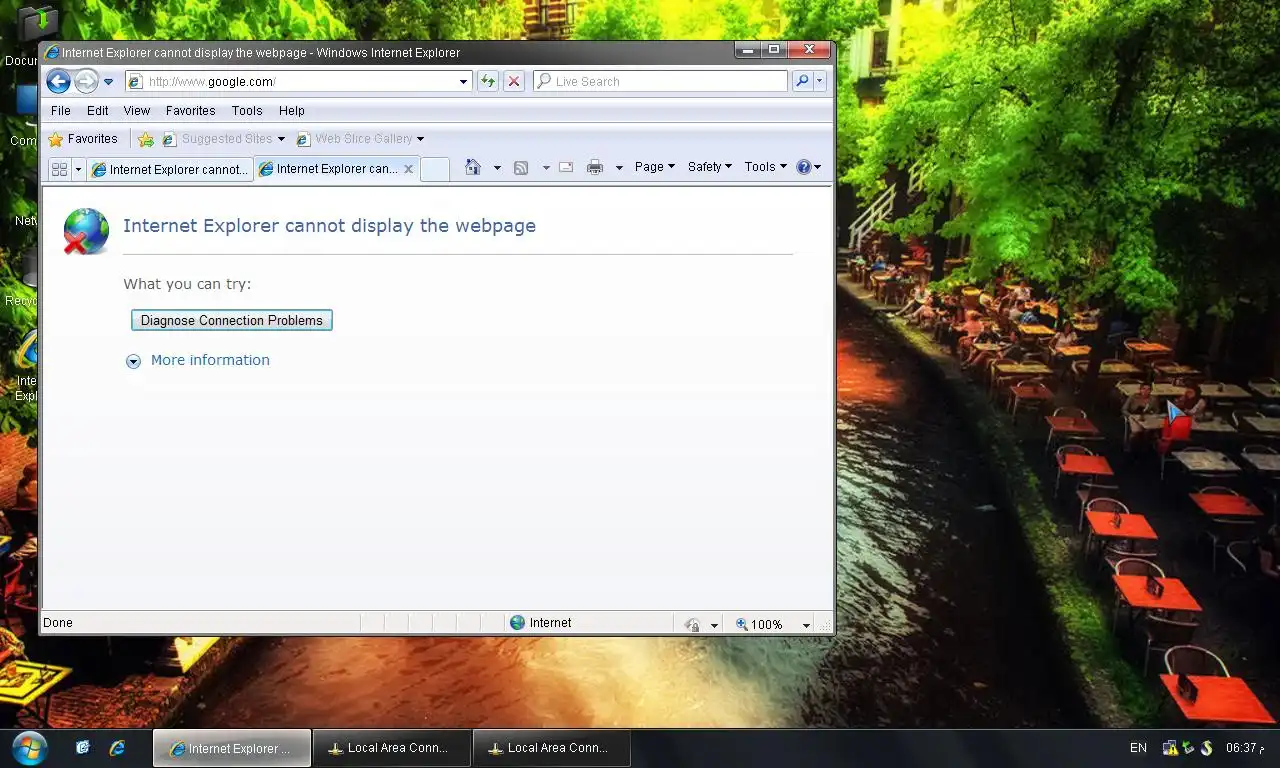The height and width of the screenshot is (768, 1280).
Task: Click the Internet zone indicator in status bar
Action: pyautogui.click(x=541, y=623)
